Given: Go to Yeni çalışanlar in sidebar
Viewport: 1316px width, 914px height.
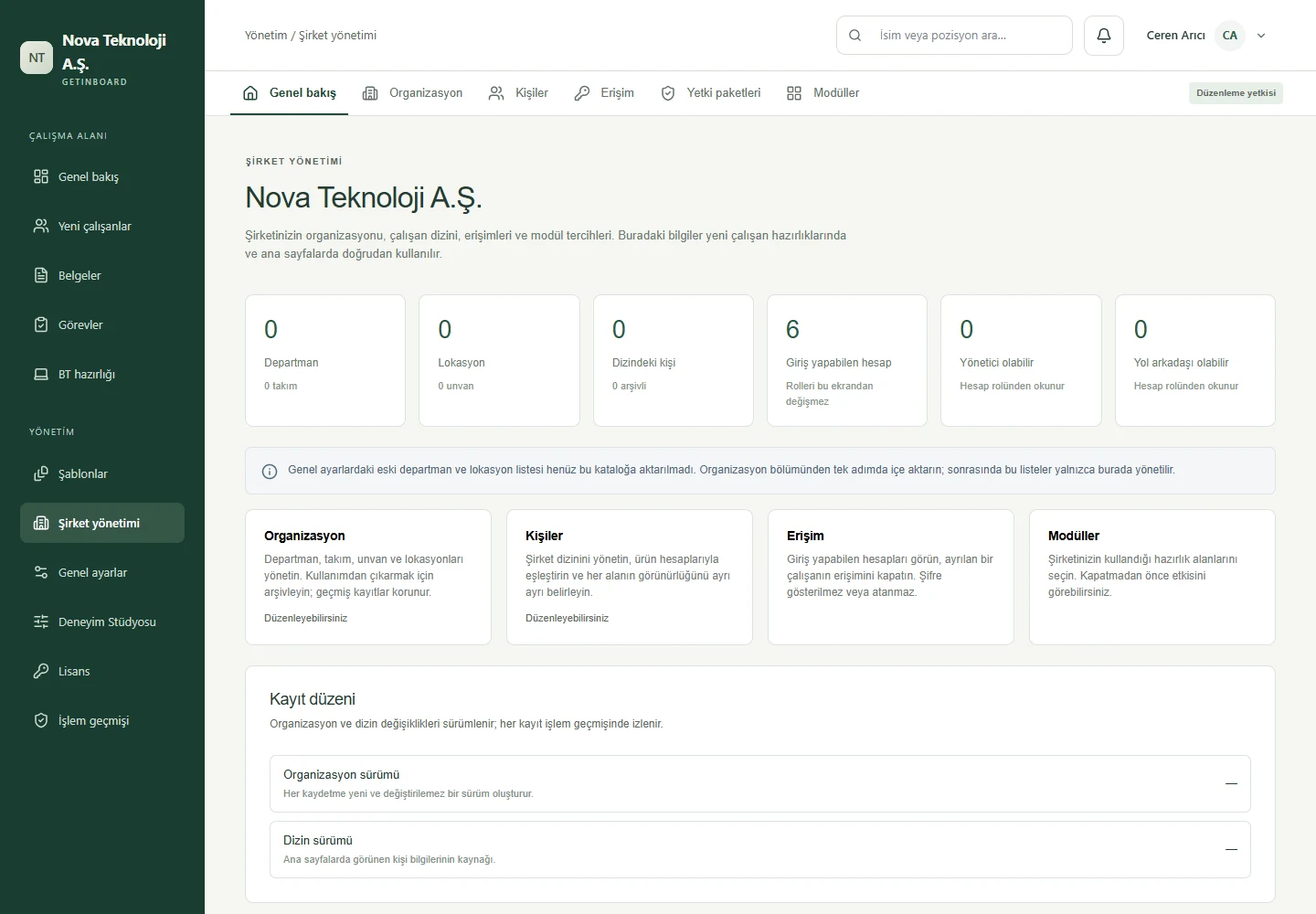Looking at the screenshot, I should (102, 226).
